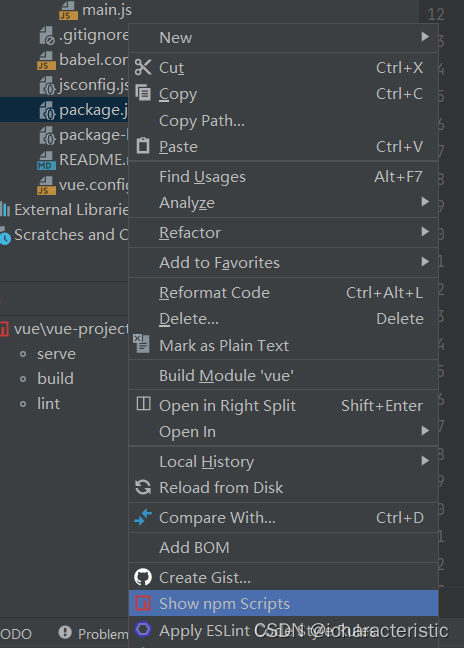This screenshot has height=648, width=464.
Task: Click the README markdown file icon
Action: point(46,160)
